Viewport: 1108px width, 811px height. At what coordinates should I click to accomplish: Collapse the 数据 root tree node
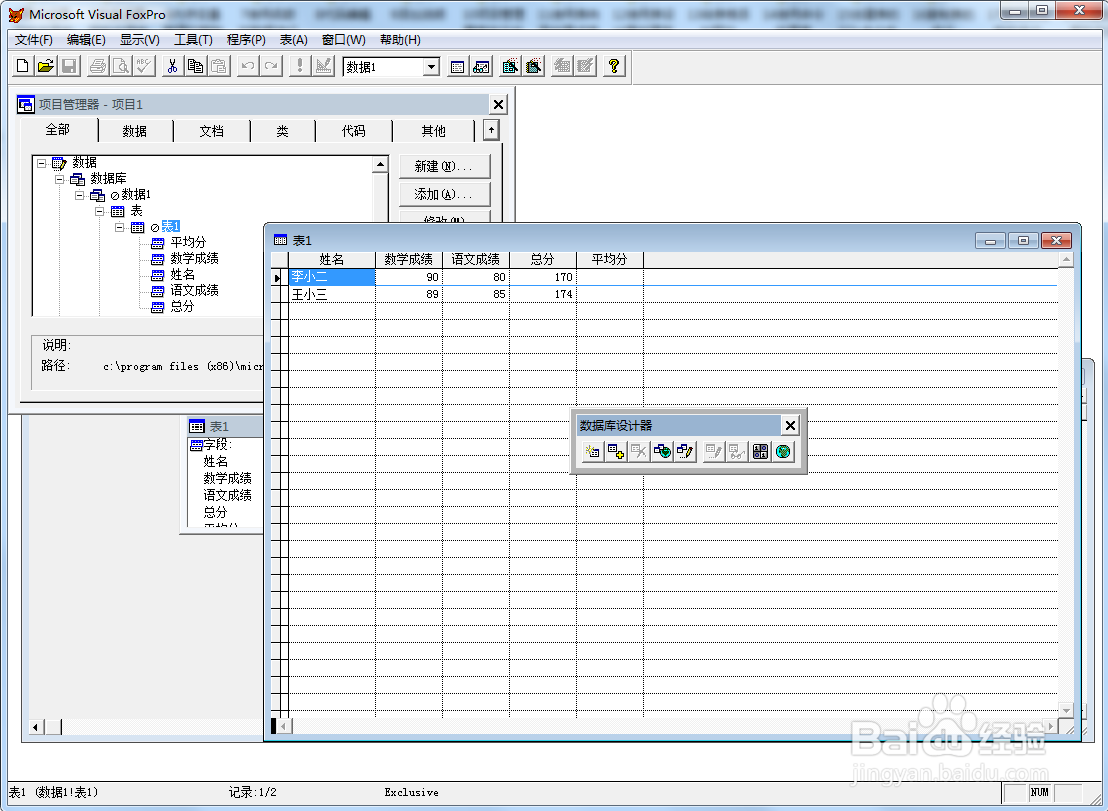pos(42,163)
